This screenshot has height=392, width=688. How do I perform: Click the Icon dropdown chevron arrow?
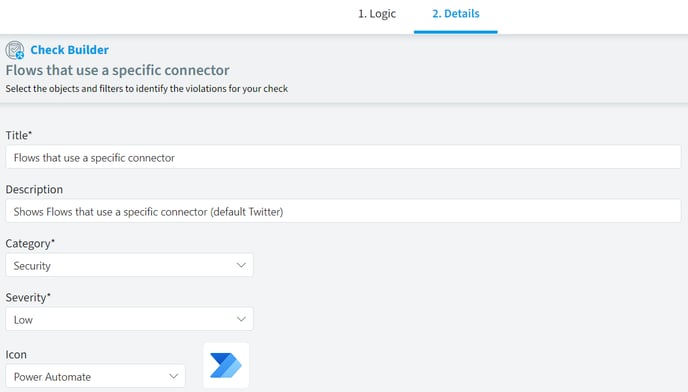173,376
